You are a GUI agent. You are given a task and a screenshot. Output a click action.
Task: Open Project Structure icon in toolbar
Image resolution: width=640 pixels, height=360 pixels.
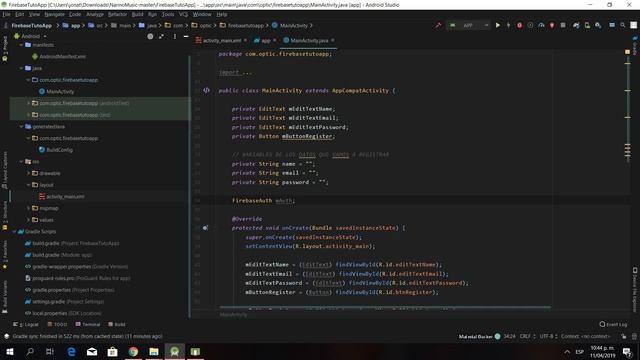pos(612,25)
